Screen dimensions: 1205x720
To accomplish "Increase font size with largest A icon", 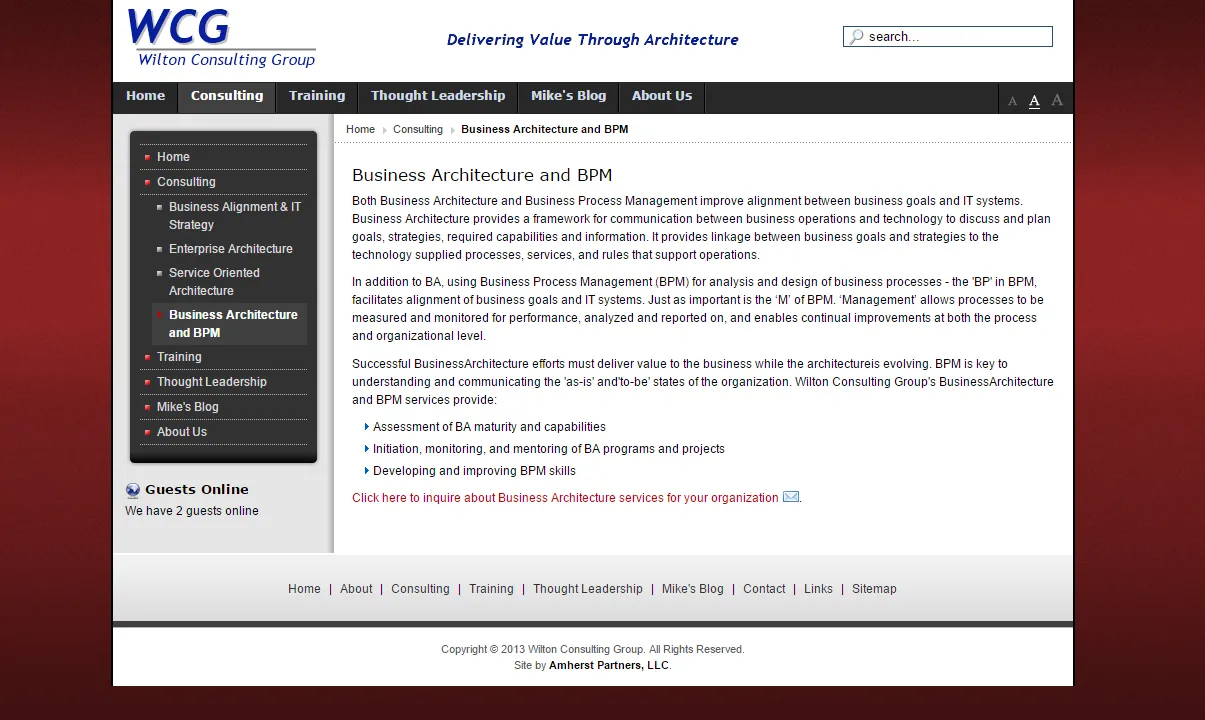I will click(x=1057, y=100).
